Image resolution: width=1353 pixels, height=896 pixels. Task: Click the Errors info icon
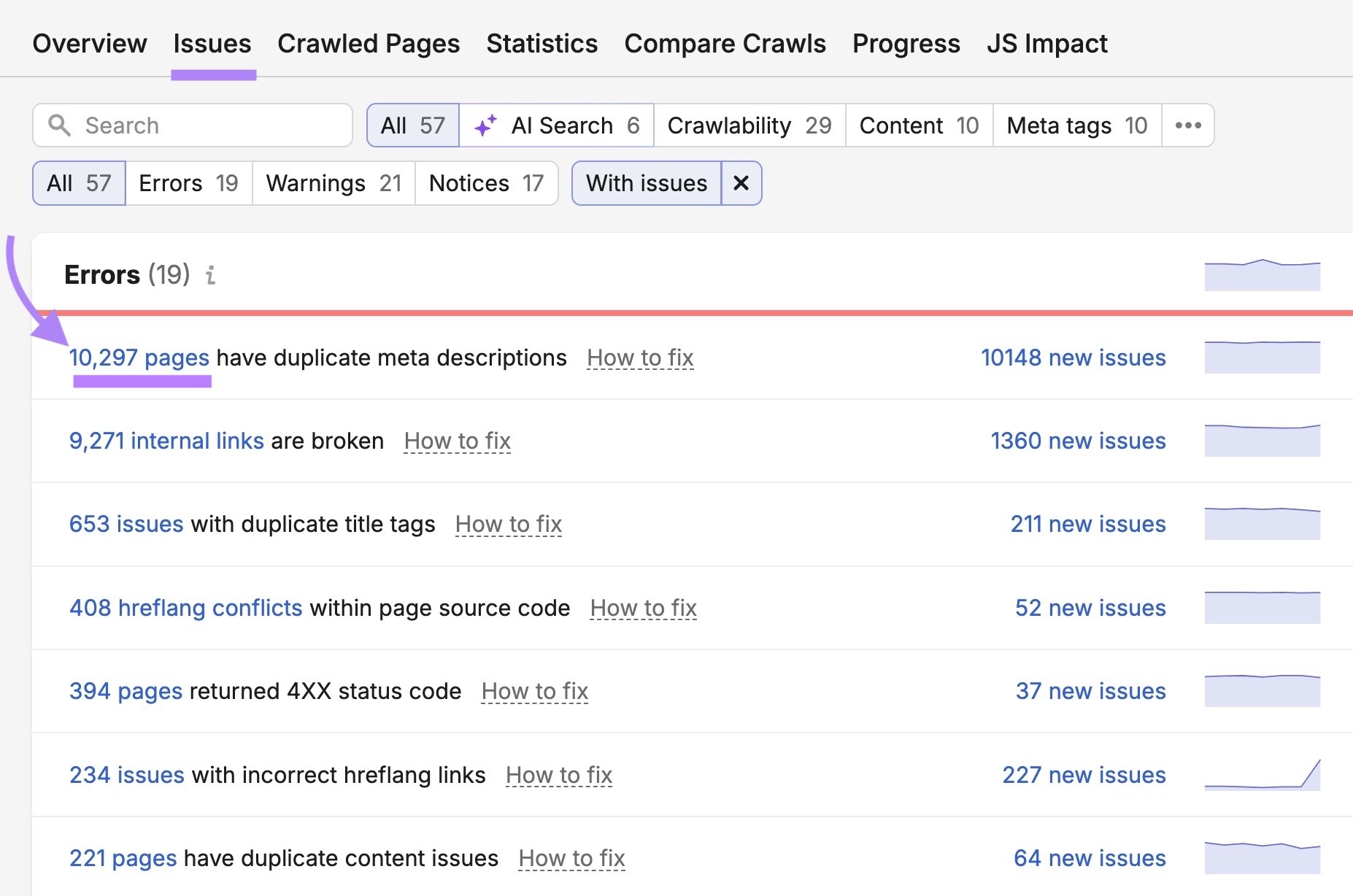(x=211, y=275)
